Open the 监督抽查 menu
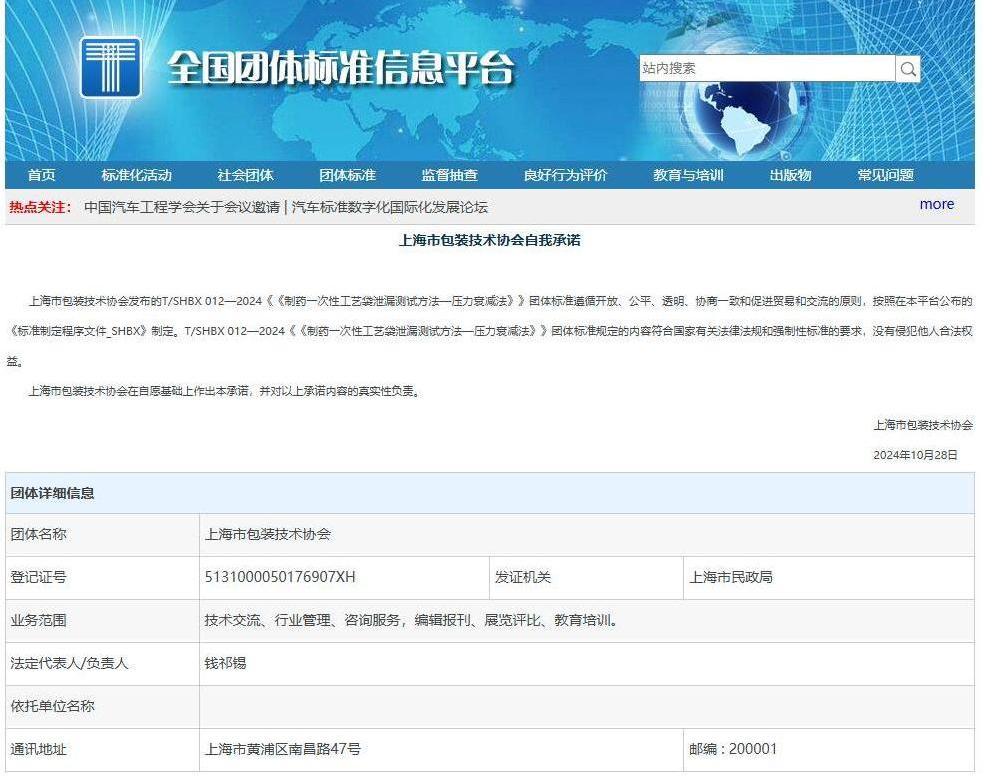This screenshot has height=777, width=984. coord(449,175)
